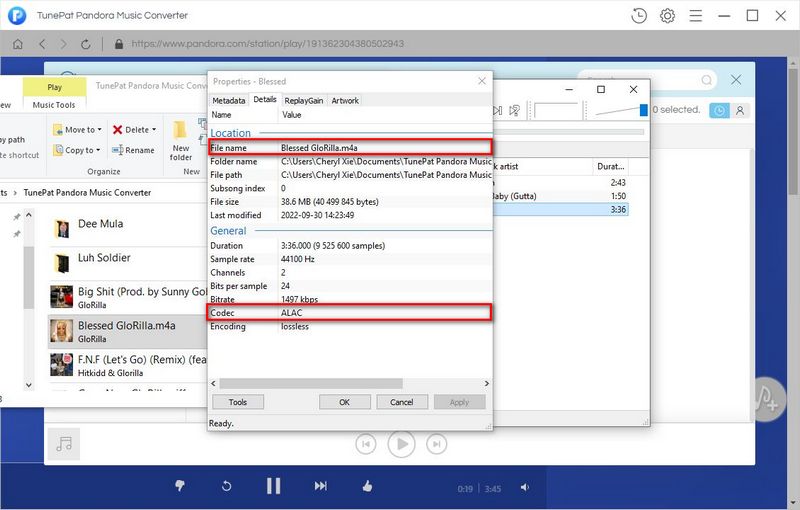Open the ReplayGain tab

click(x=304, y=100)
